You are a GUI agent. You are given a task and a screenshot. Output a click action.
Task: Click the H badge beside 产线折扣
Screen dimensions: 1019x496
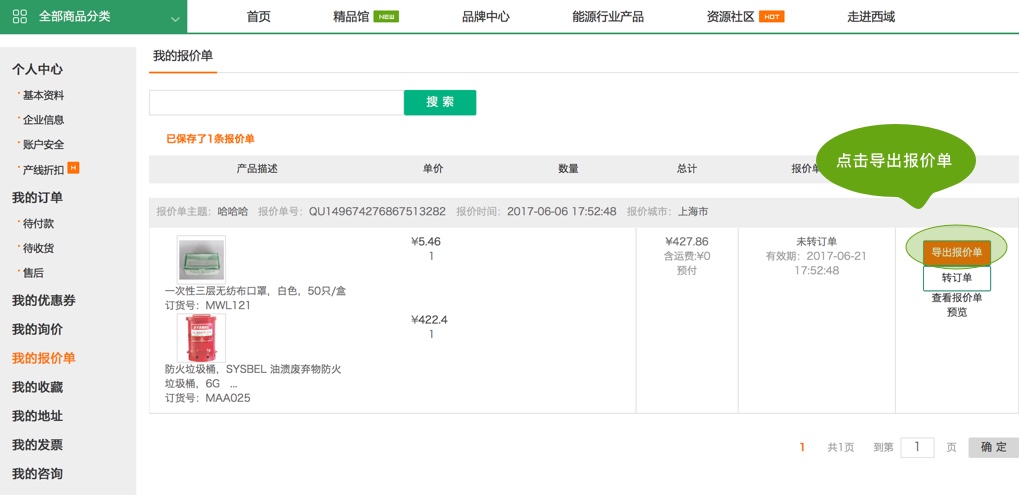click(73, 168)
